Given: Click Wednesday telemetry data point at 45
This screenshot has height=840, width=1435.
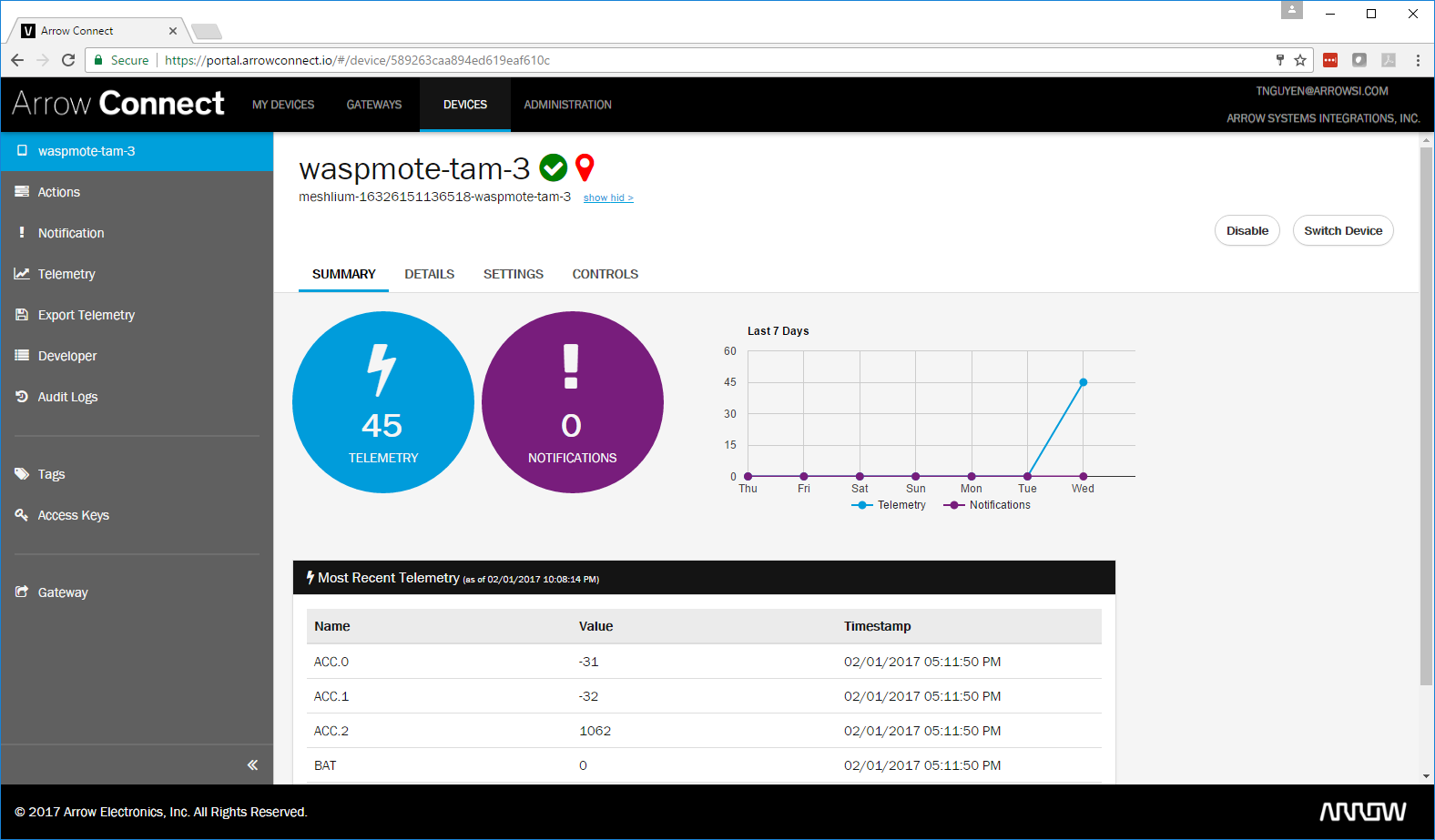Looking at the screenshot, I should (x=1083, y=382).
